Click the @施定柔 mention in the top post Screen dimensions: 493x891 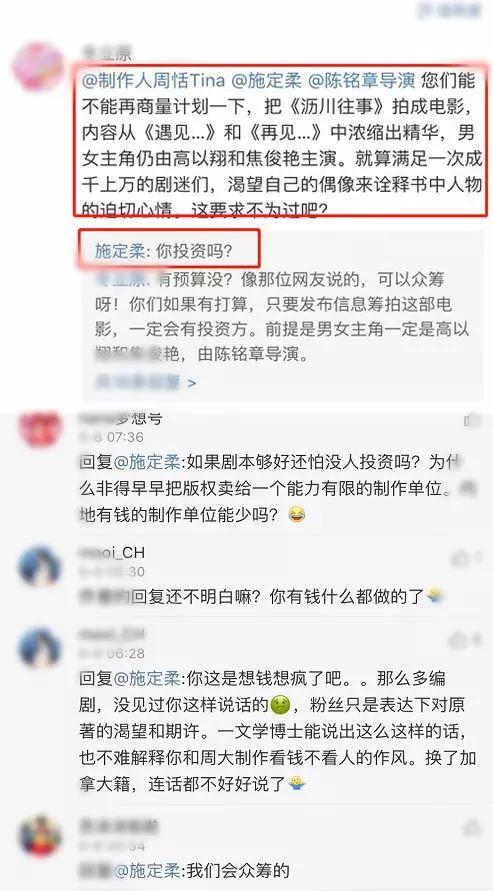click(x=266, y=82)
